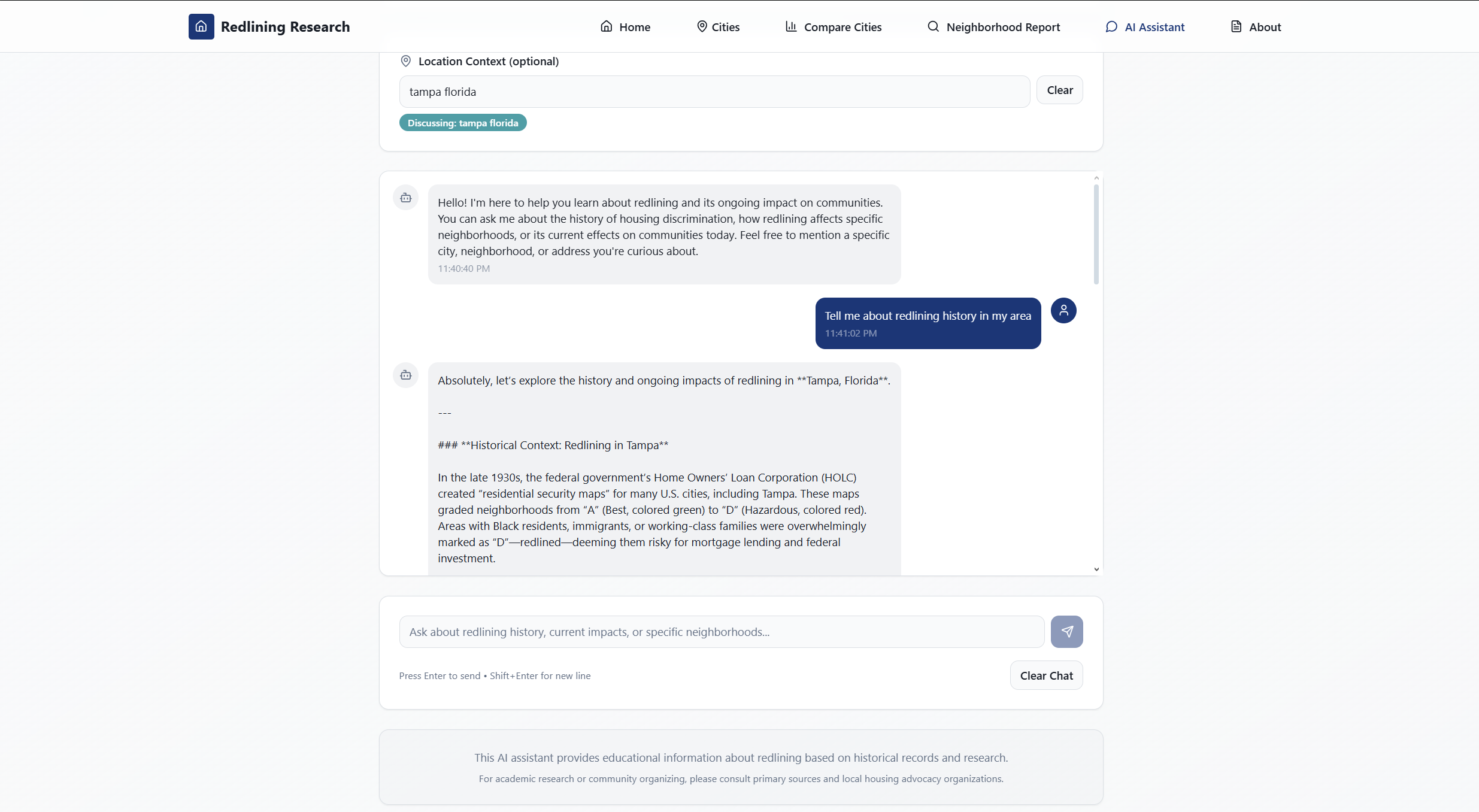Screen dimensions: 1479x812
Task: Click the bot icon beside Tampa response
Action: [x=405, y=375]
